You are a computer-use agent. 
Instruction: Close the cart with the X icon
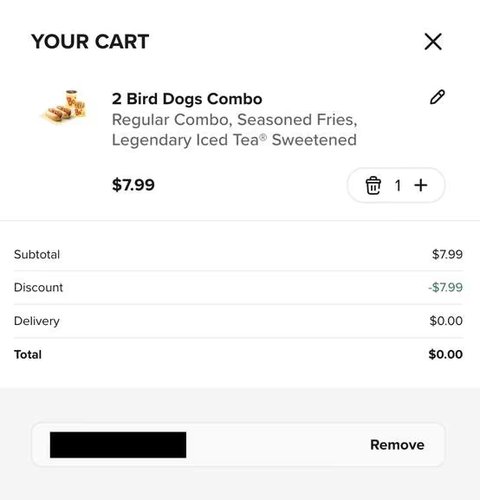tap(433, 42)
